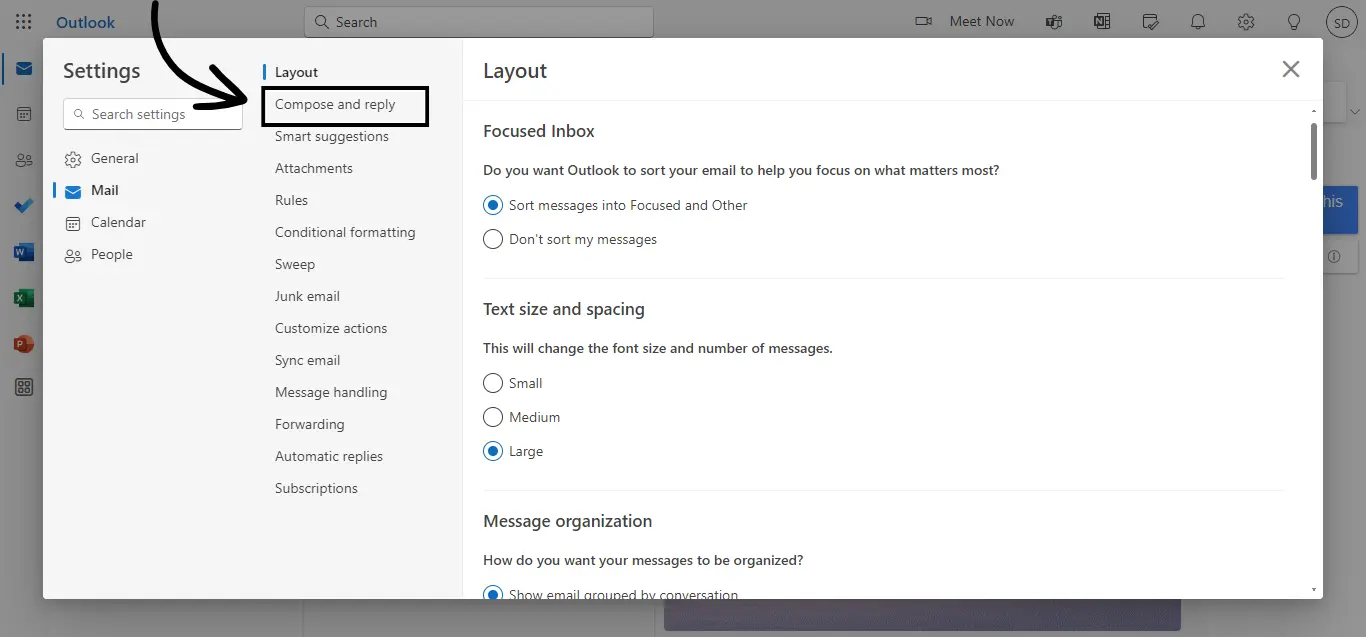Launch Excel from the app rail
The height and width of the screenshot is (637, 1366).
pyautogui.click(x=23, y=298)
